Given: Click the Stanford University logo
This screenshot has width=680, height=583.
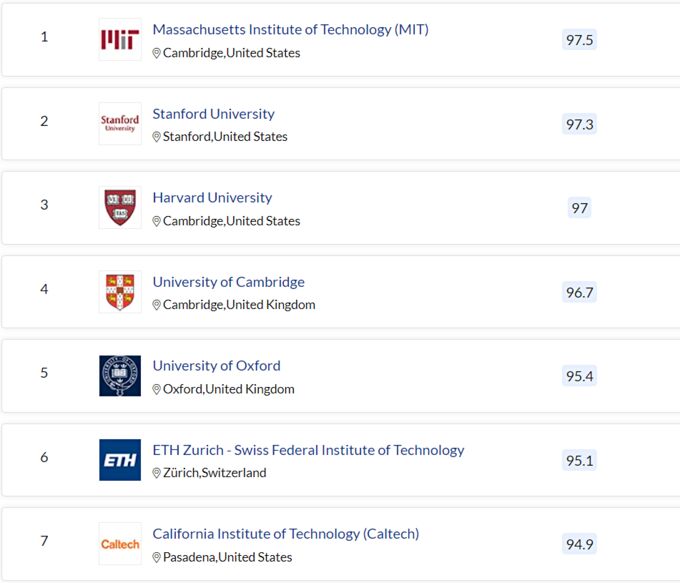Looking at the screenshot, I should [120, 123].
